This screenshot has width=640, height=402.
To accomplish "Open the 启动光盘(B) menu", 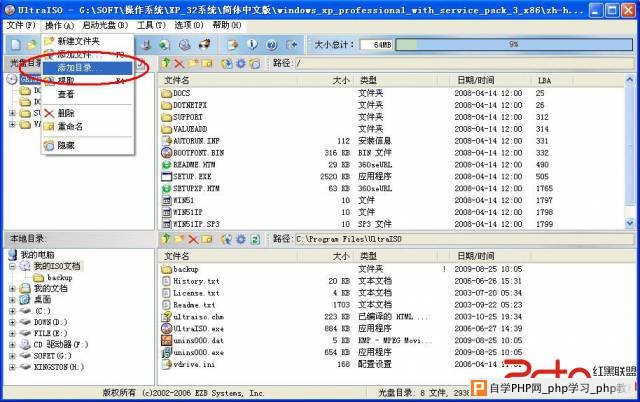I will click(105, 25).
